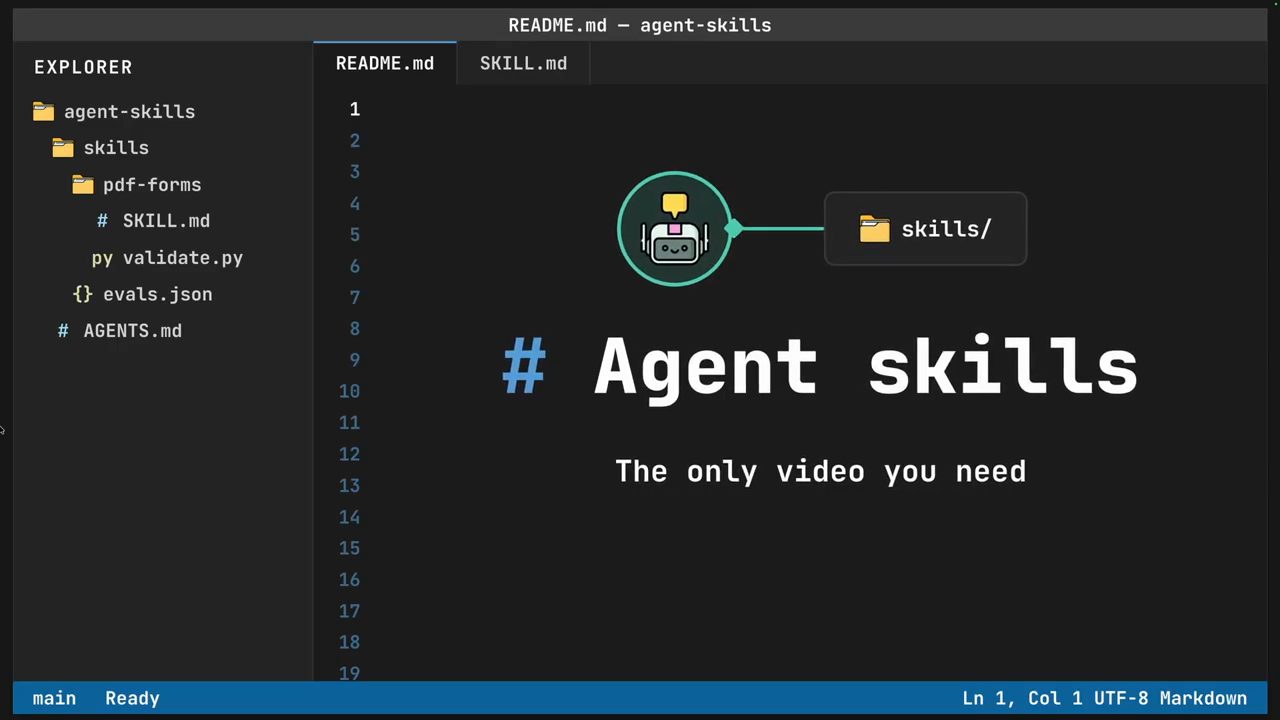1280x720 pixels.
Task: Open evals.json in the explorer
Action: pyautogui.click(x=163, y=294)
